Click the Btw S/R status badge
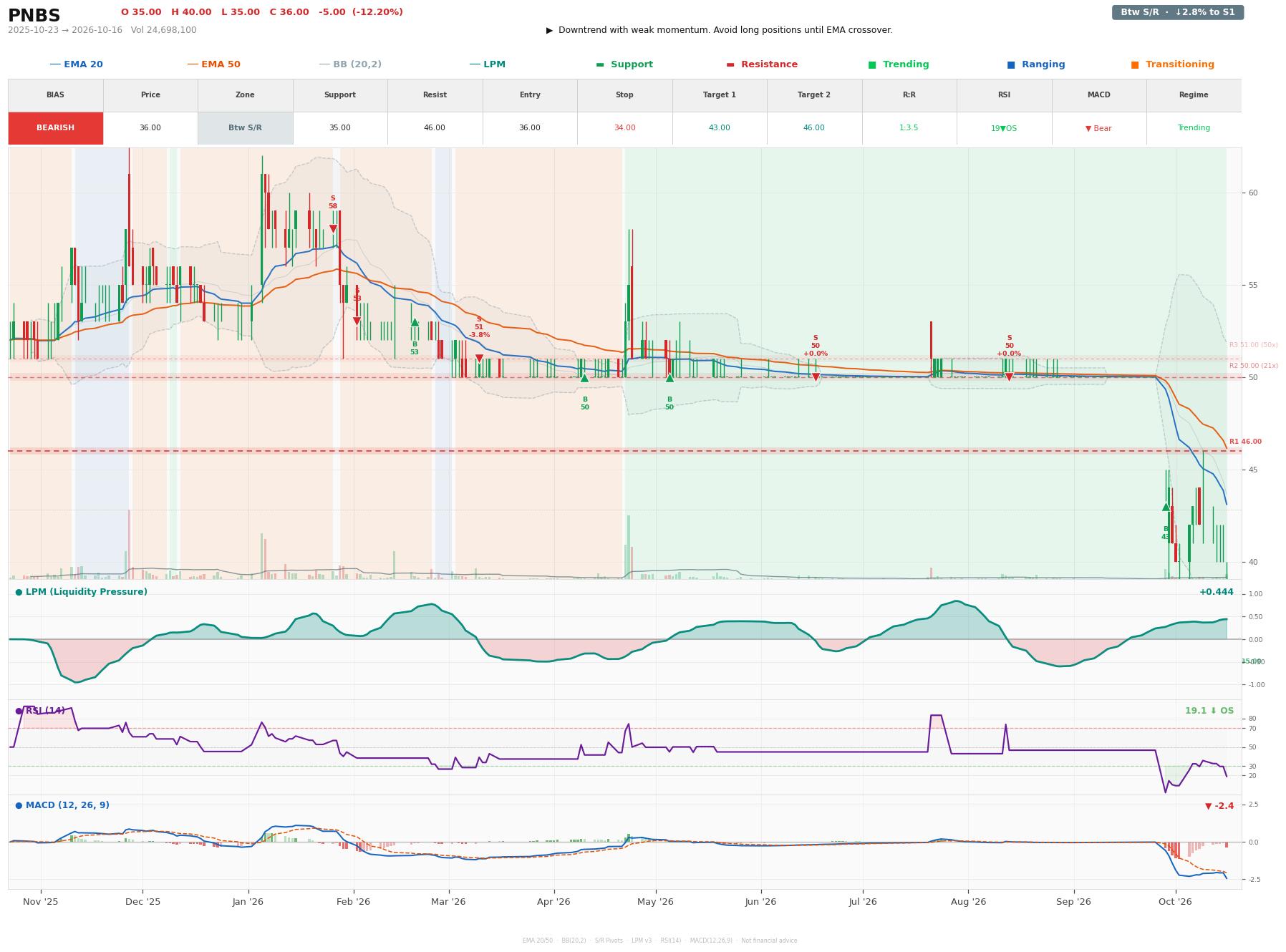Screen dimensions: 1286x952 1177,12
